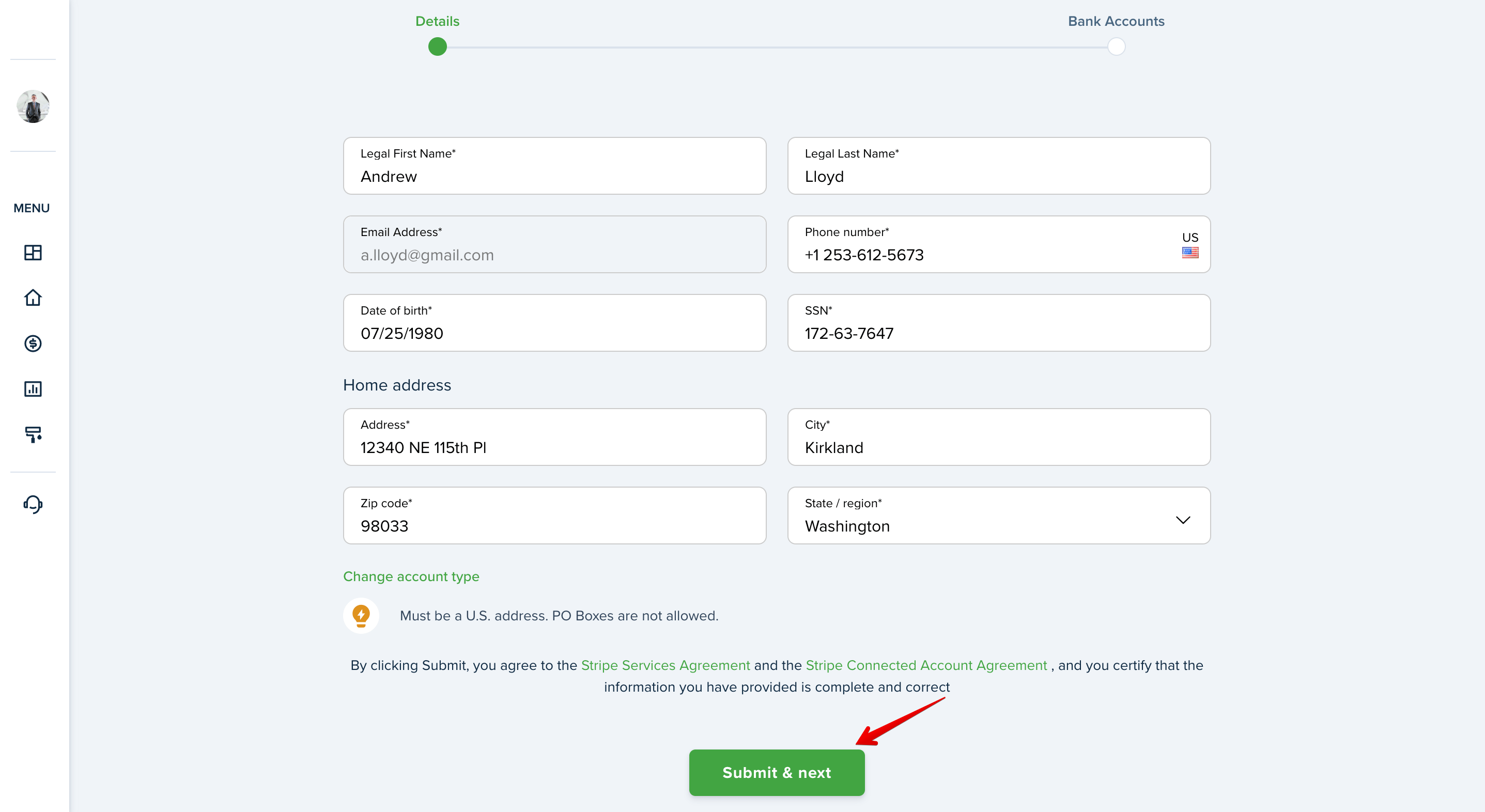This screenshot has width=1485, height=812.
Task: Focus the Legal First Name field
Action: tap(554, 166)
